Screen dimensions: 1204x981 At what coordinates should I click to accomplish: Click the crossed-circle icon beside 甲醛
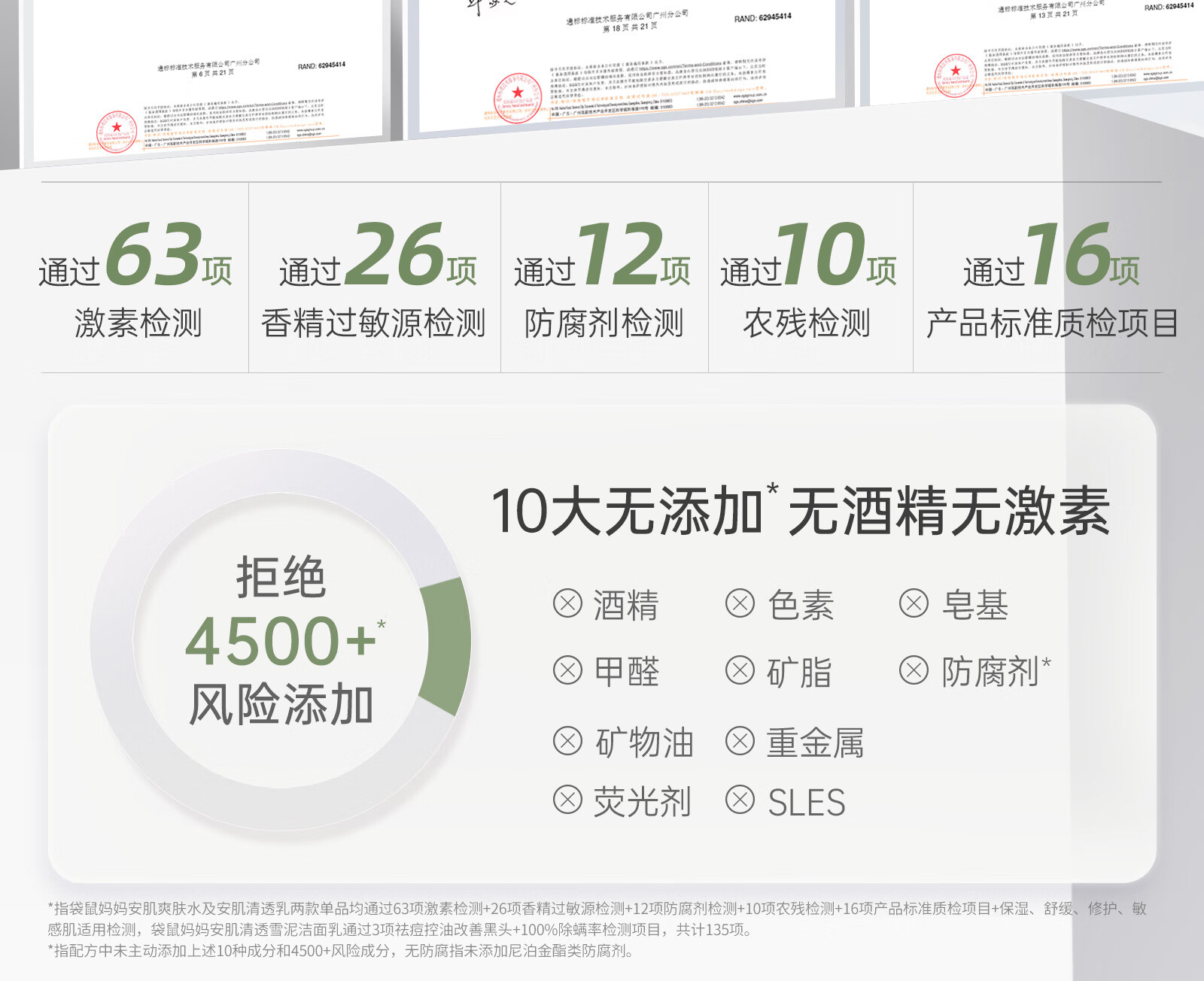(x=567, y=670)
